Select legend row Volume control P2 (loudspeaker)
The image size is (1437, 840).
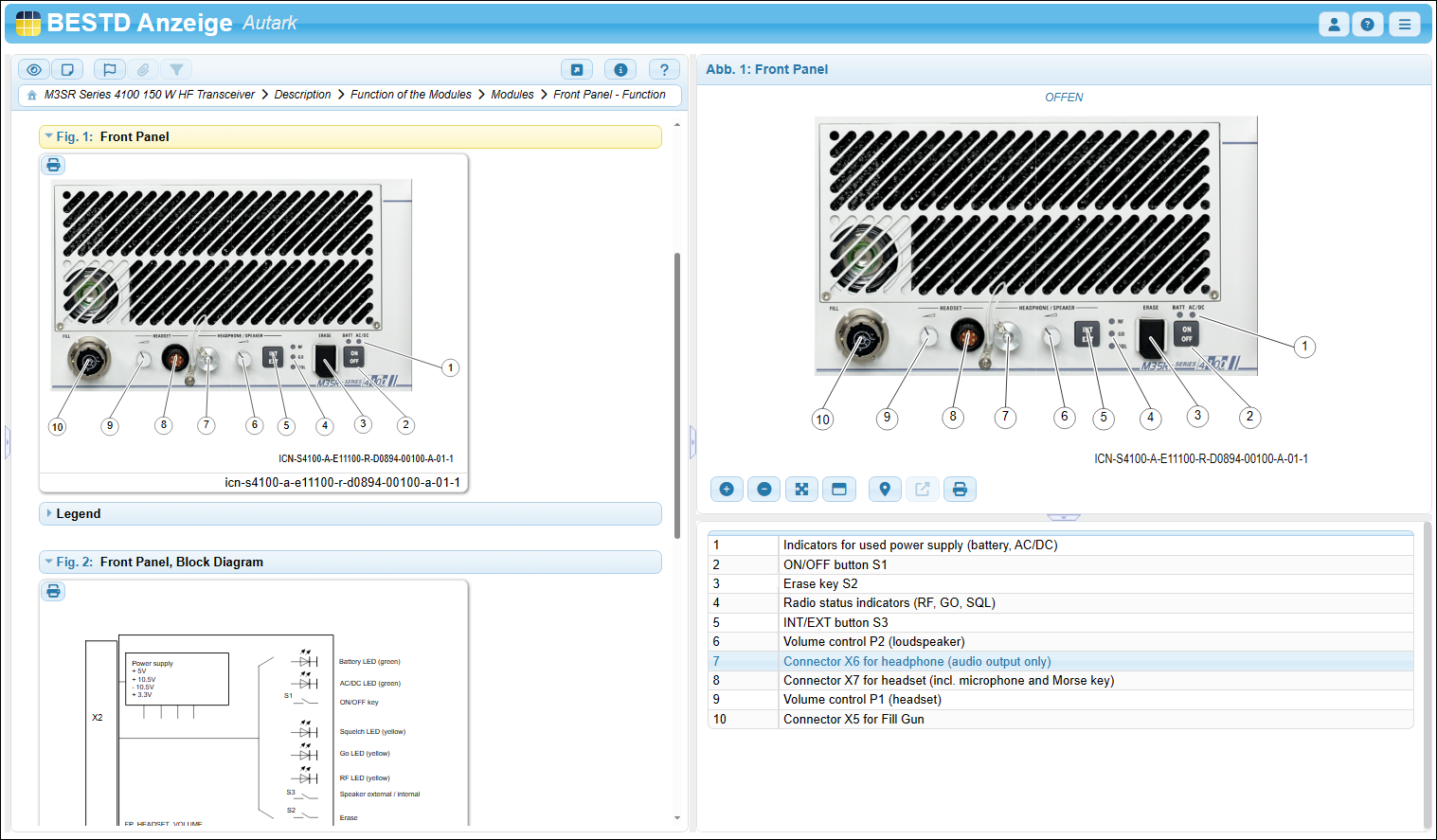pyautogui.click(x=1061, y=642)
